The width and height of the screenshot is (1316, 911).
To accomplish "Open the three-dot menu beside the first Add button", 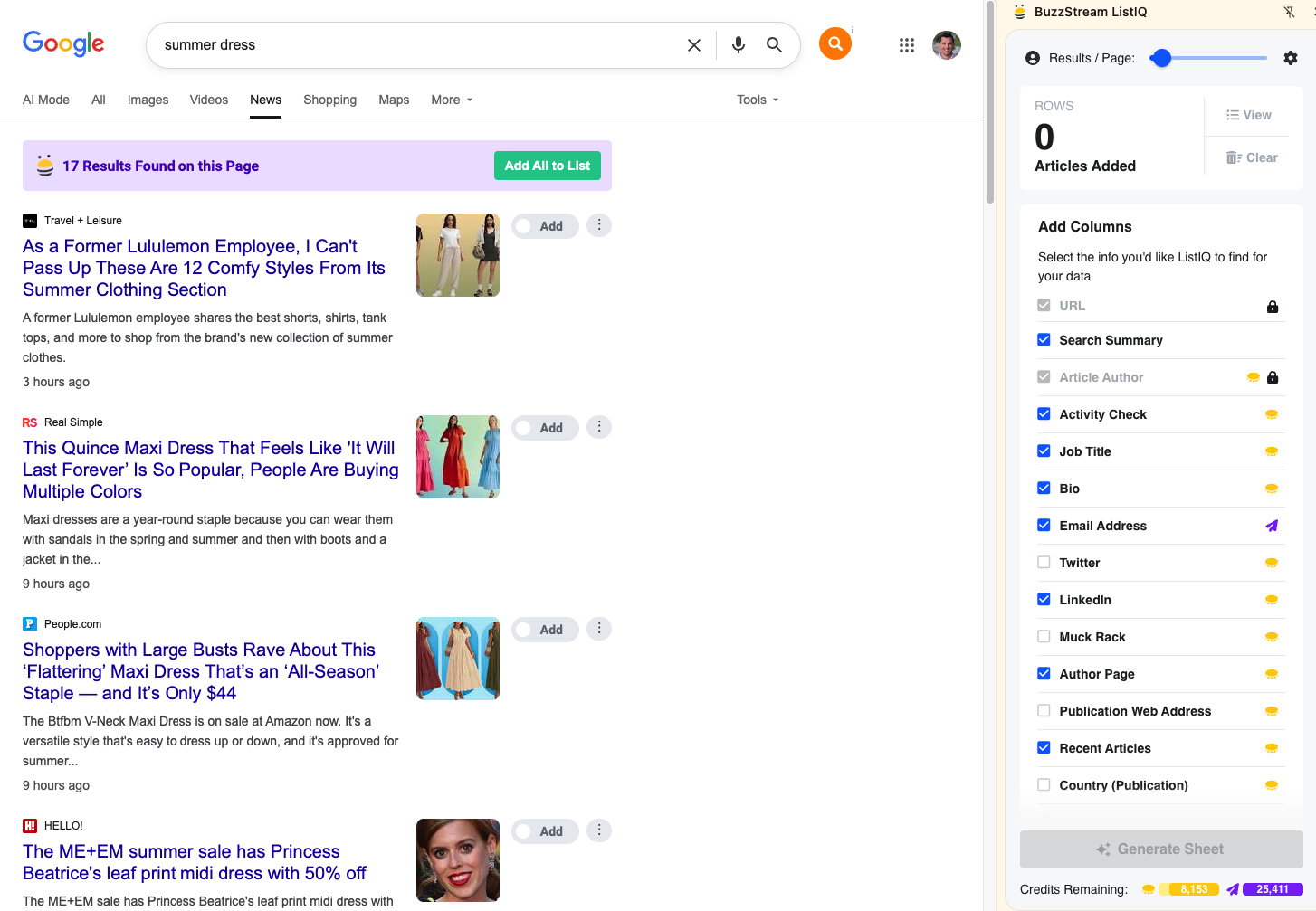I will click(598, 225).
